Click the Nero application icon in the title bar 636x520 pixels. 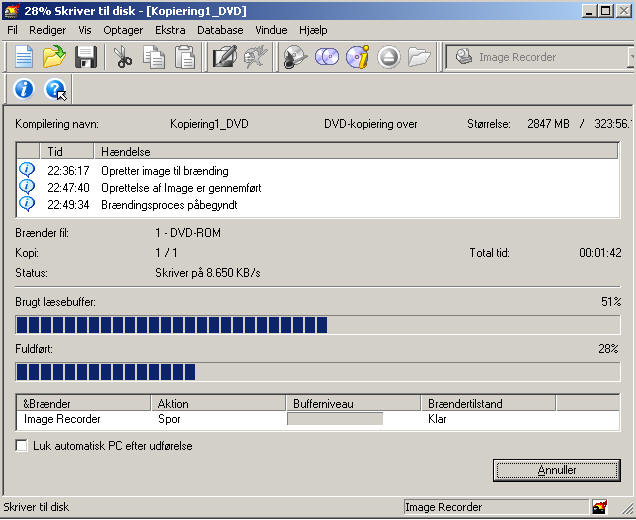[11, 11]
